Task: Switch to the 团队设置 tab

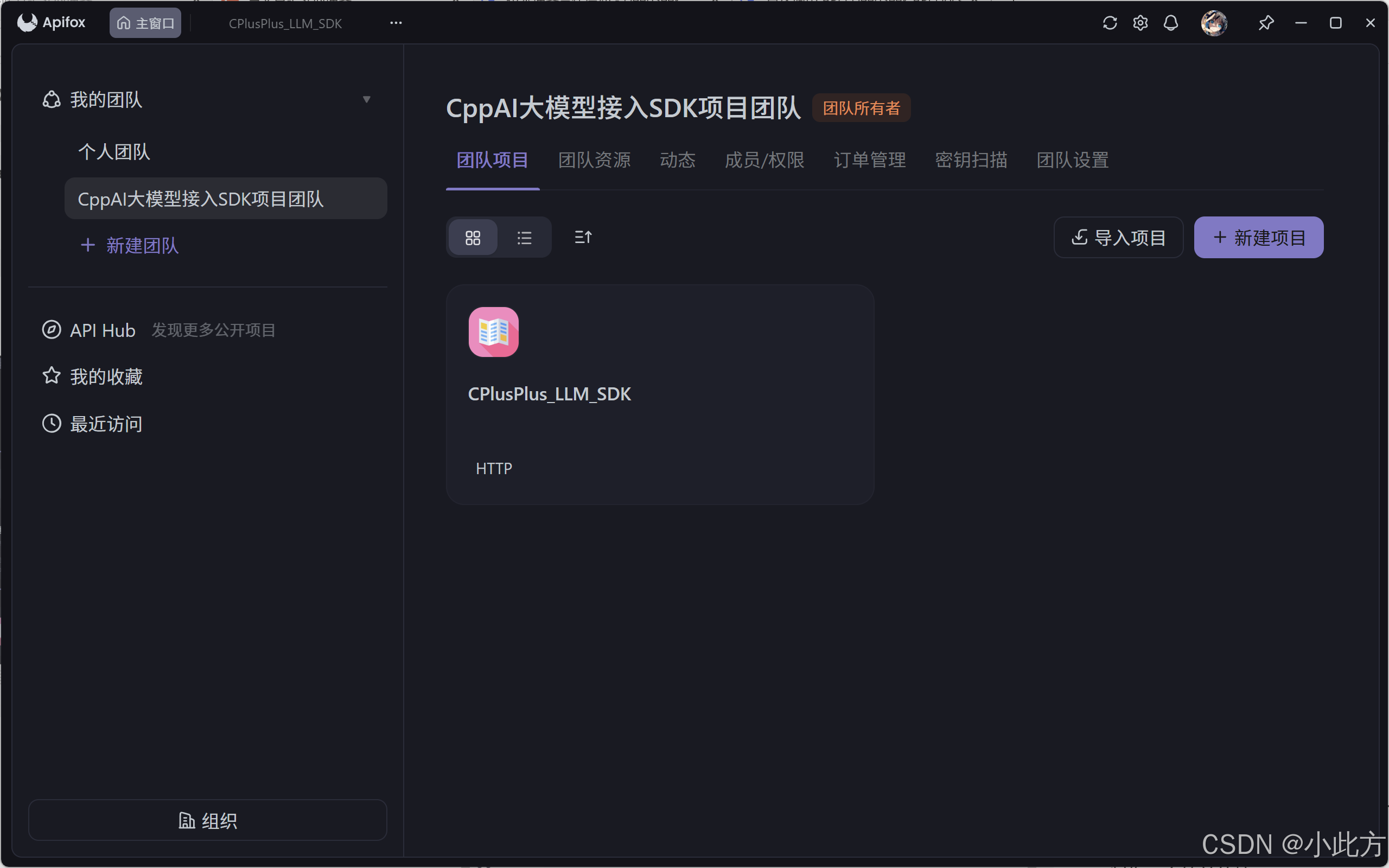Action: 1073,160
